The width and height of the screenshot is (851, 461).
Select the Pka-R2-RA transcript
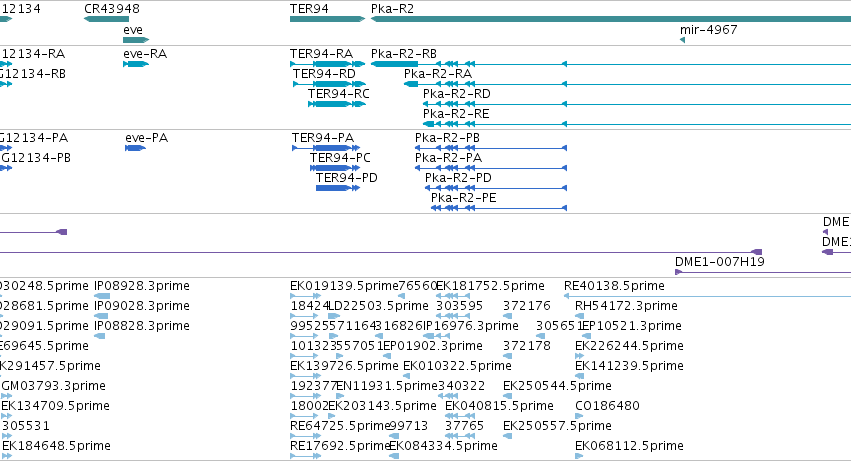pyautogui.click(x=627, y=84)
